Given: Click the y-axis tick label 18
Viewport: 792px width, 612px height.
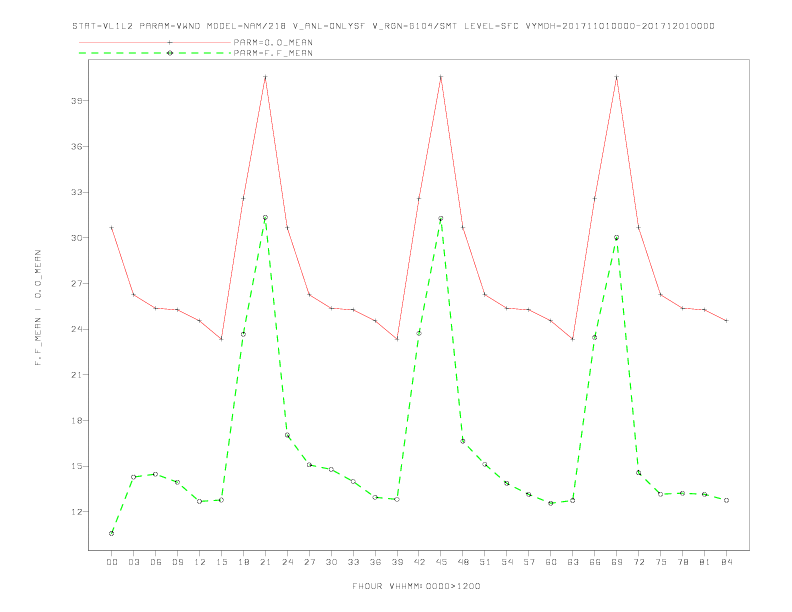Looking at the screenshot, I should 77,421.
